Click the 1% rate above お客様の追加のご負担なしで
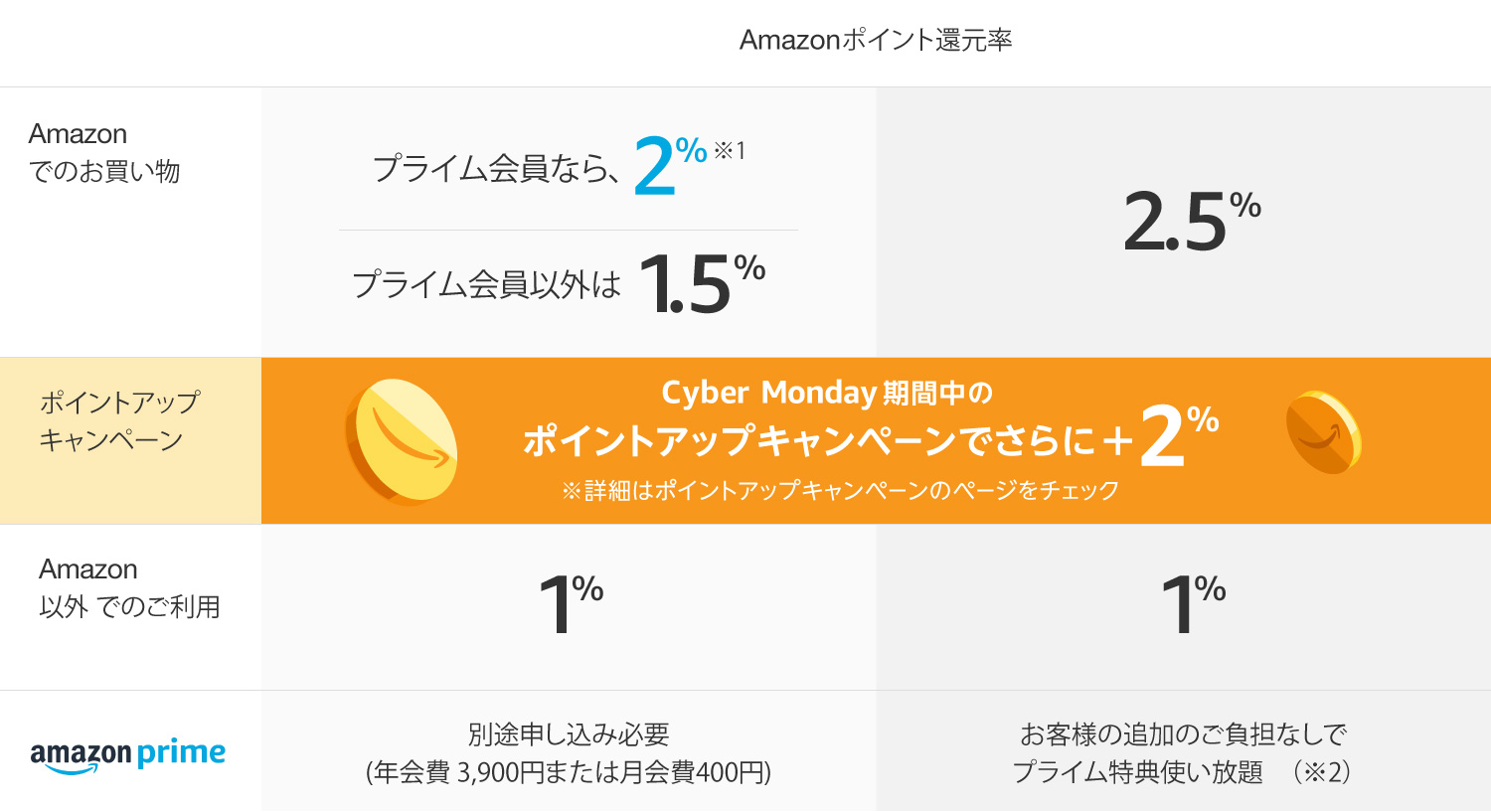This screenshot has height=812, width=1491. tap(1193, 603)
